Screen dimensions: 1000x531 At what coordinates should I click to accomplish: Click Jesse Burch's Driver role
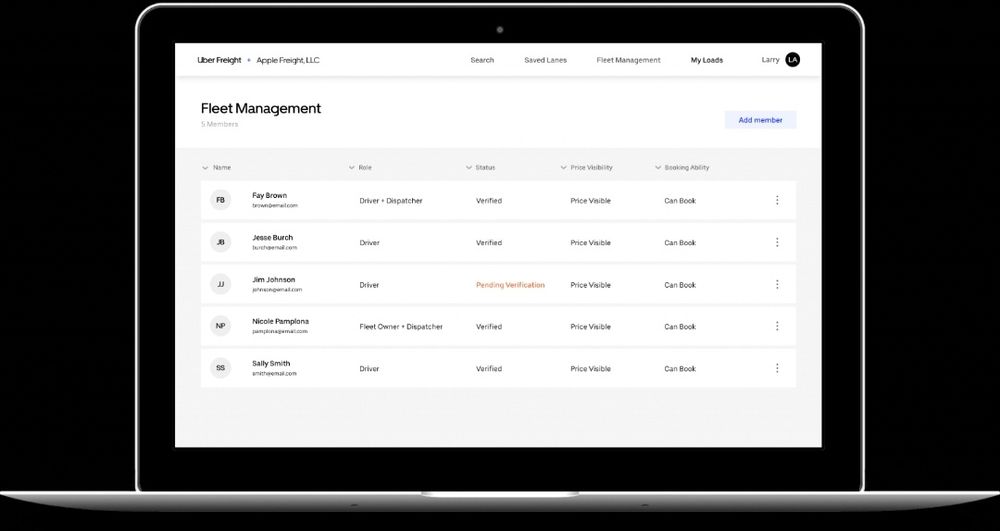(x=369, y=243)
